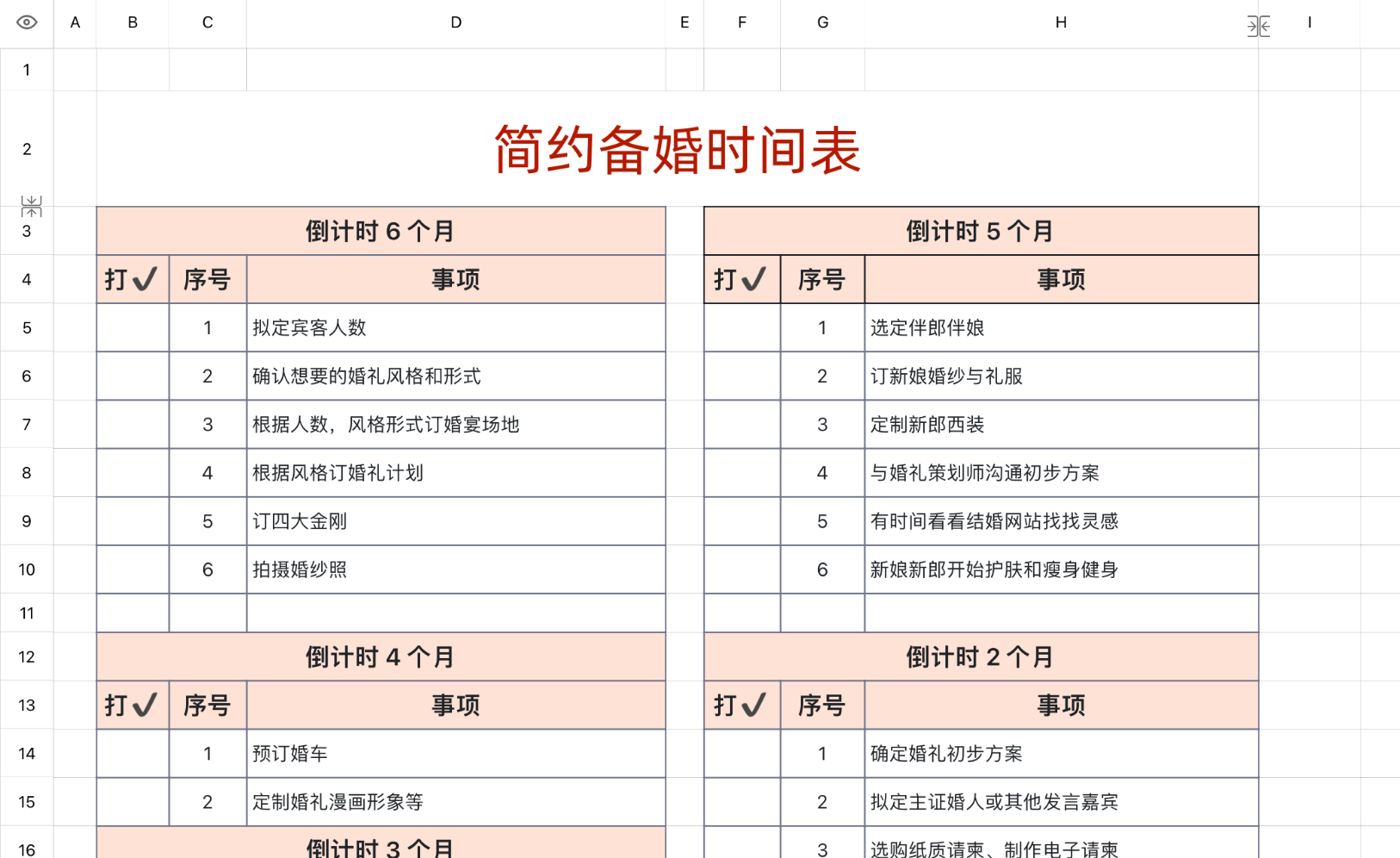Image resolution: width=1400 pixels, height=858 pixels.
Task: Click checkmark cell beside 选定伴郎伴娘
Action: [x=742, y=327]
